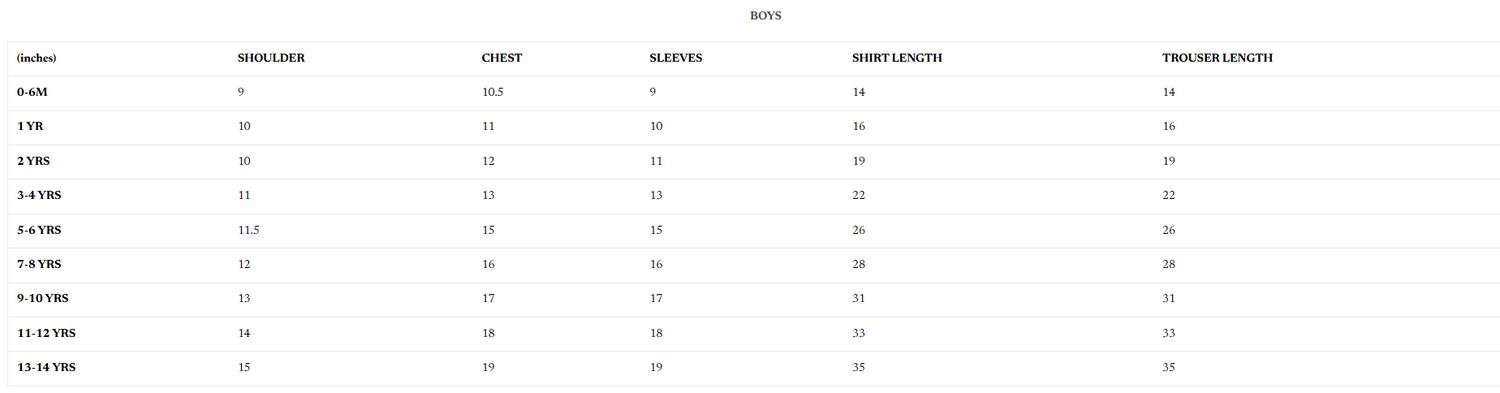Click the BOYS heading above the table
This screenshot has width=1500, height=393.
765,15
